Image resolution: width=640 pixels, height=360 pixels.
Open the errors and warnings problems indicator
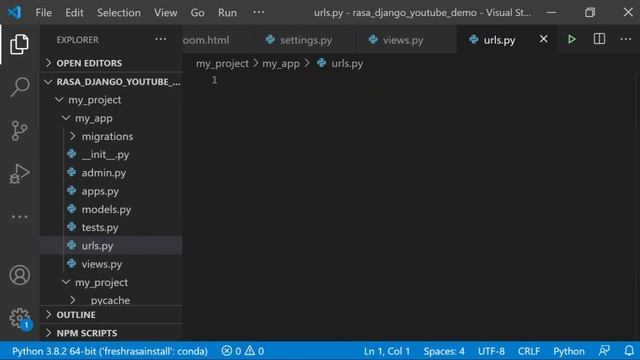pos(243,351)
